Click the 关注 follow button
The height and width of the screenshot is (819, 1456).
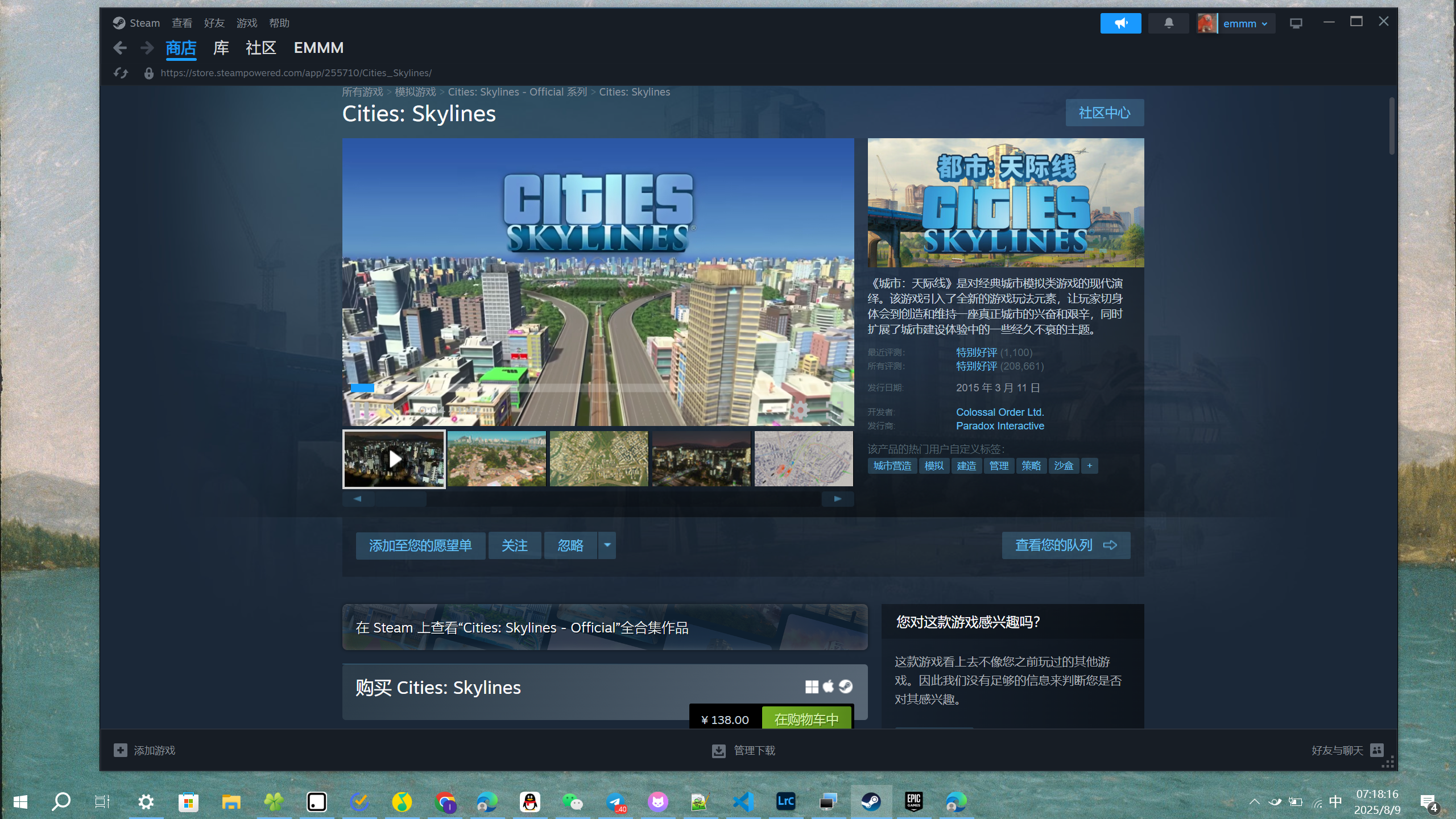tap(514, 545)
